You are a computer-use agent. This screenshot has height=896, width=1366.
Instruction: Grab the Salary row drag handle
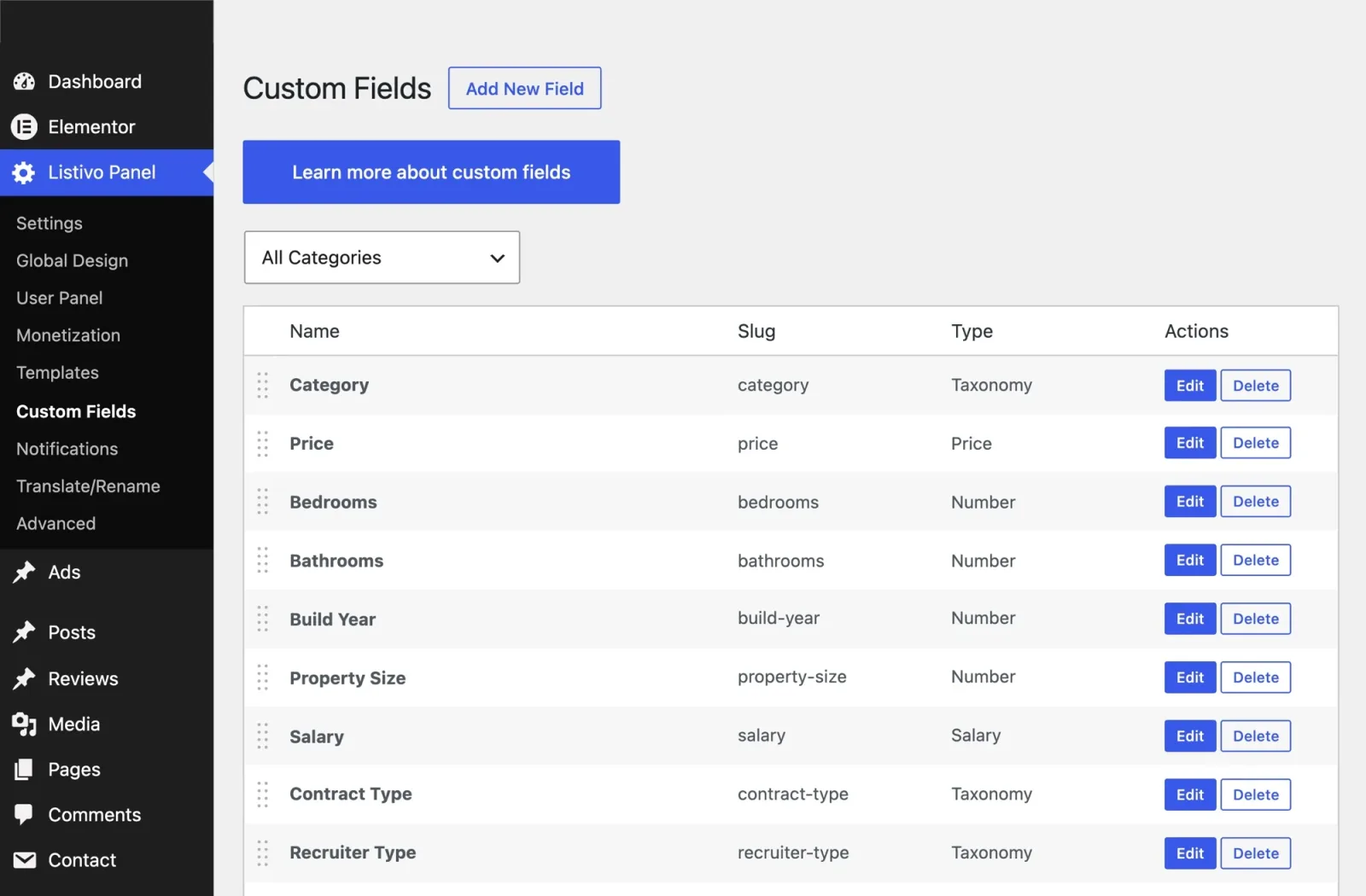point(263,736)
